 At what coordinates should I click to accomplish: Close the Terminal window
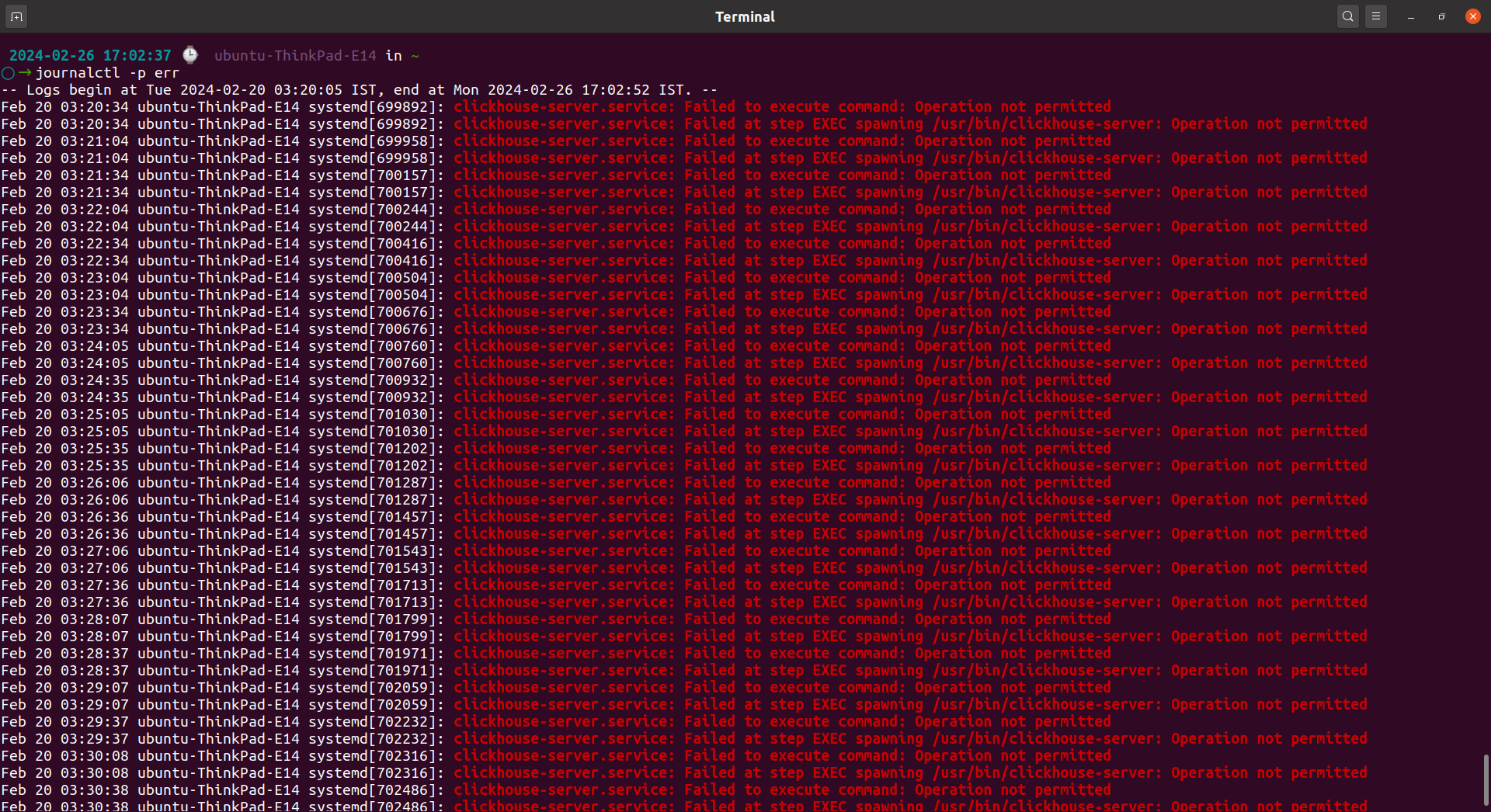tap(1473, 16)
